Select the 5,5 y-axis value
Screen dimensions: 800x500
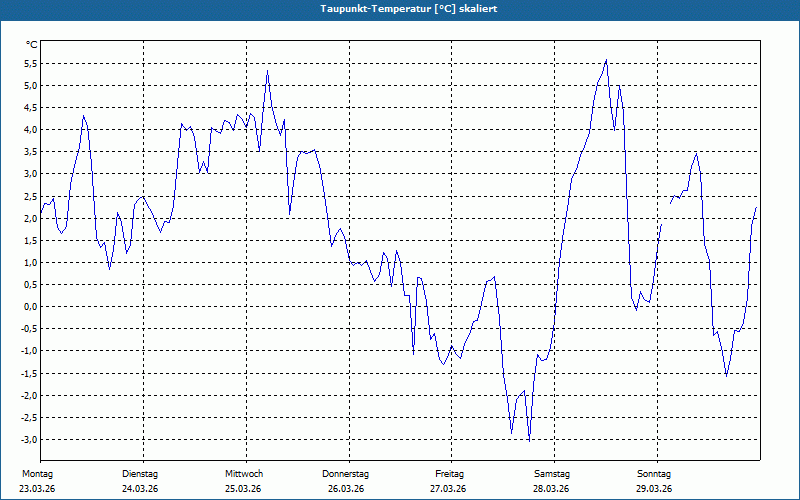tap(31, 64)
